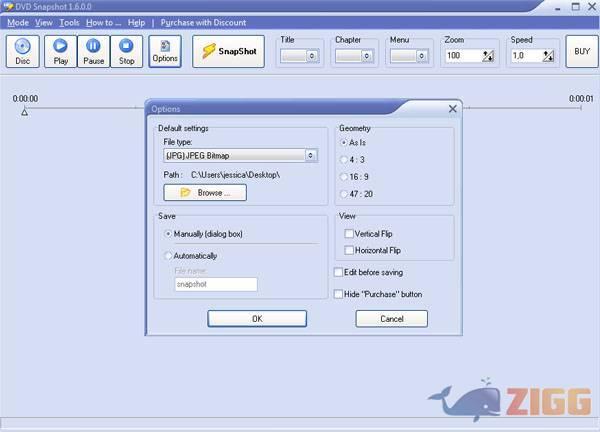This screenshot has width=600, height=432.
Task: Click the BUY button
Action: point(582,51)
